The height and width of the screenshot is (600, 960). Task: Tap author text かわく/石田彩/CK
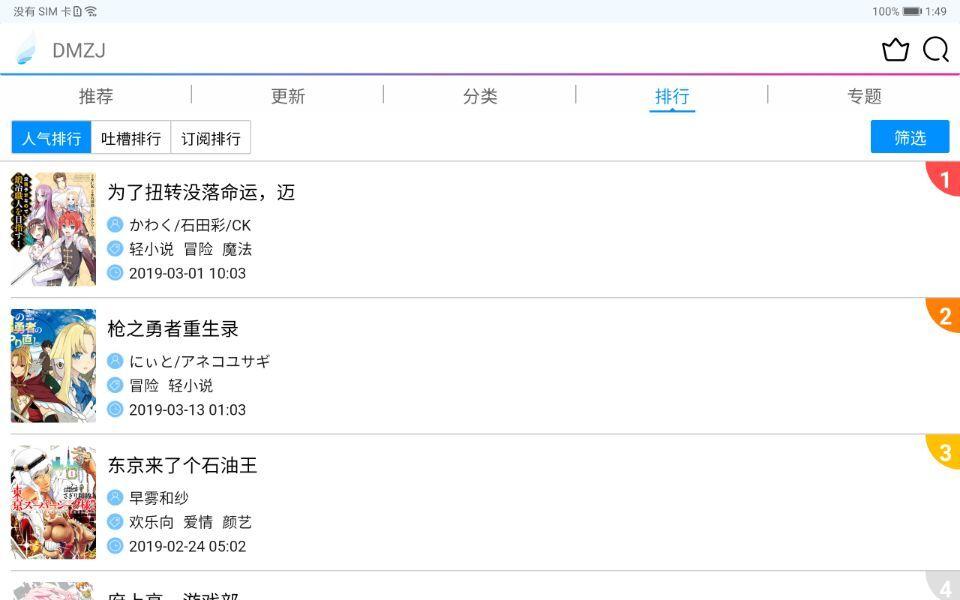point(190,225)
